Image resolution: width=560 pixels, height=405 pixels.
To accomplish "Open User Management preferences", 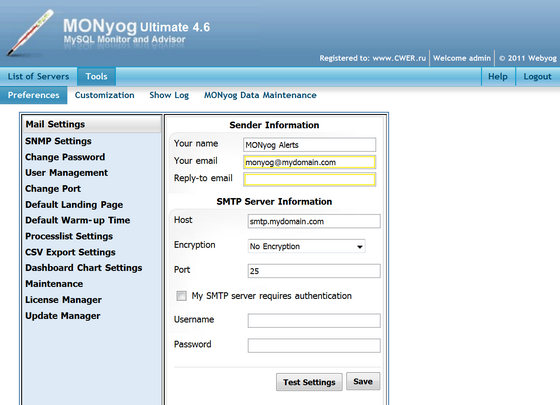I will click(x=66, y=173).
